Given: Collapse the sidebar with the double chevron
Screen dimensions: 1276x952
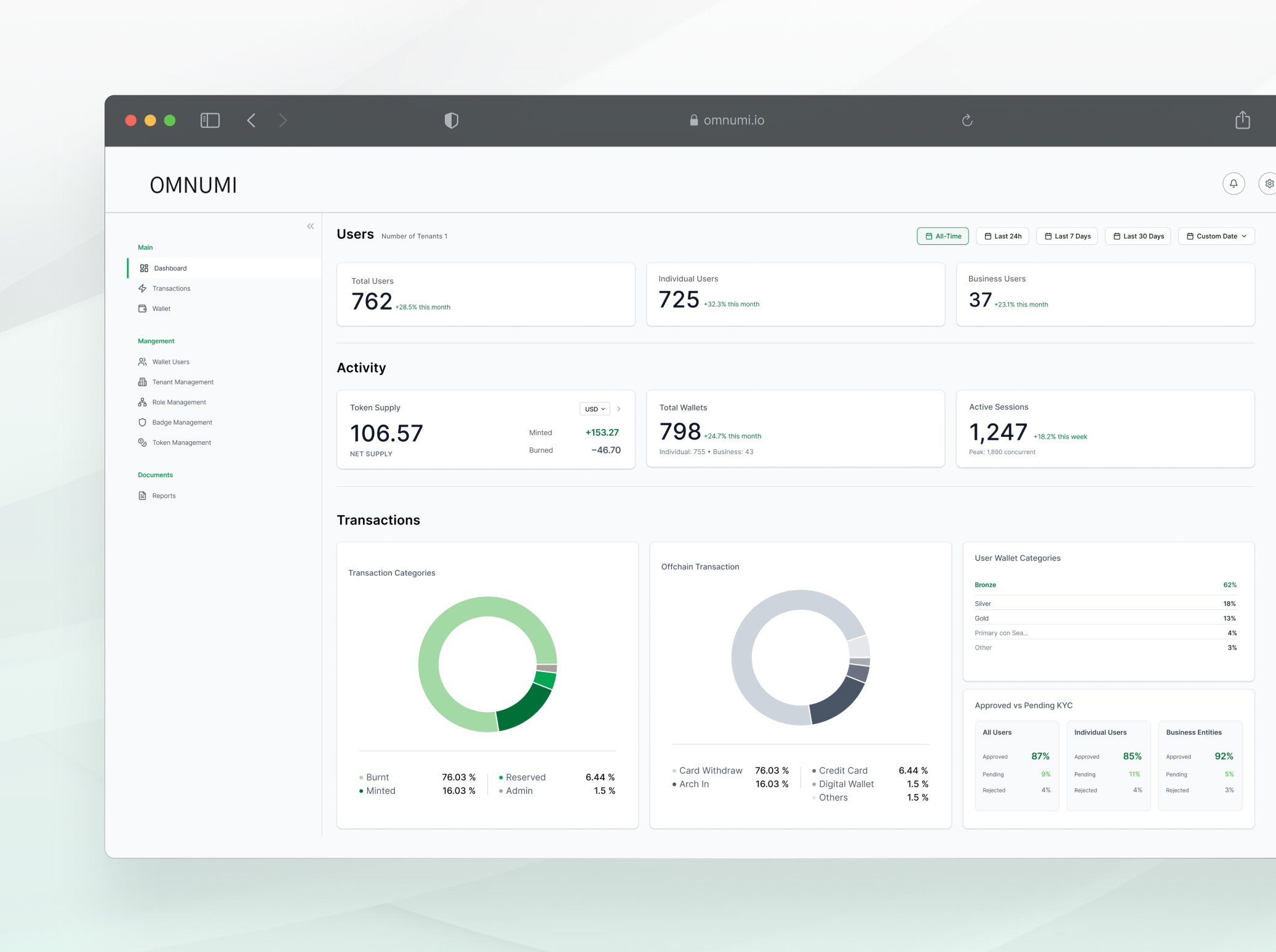Looking at the screenshot, I should pos(311,226).
